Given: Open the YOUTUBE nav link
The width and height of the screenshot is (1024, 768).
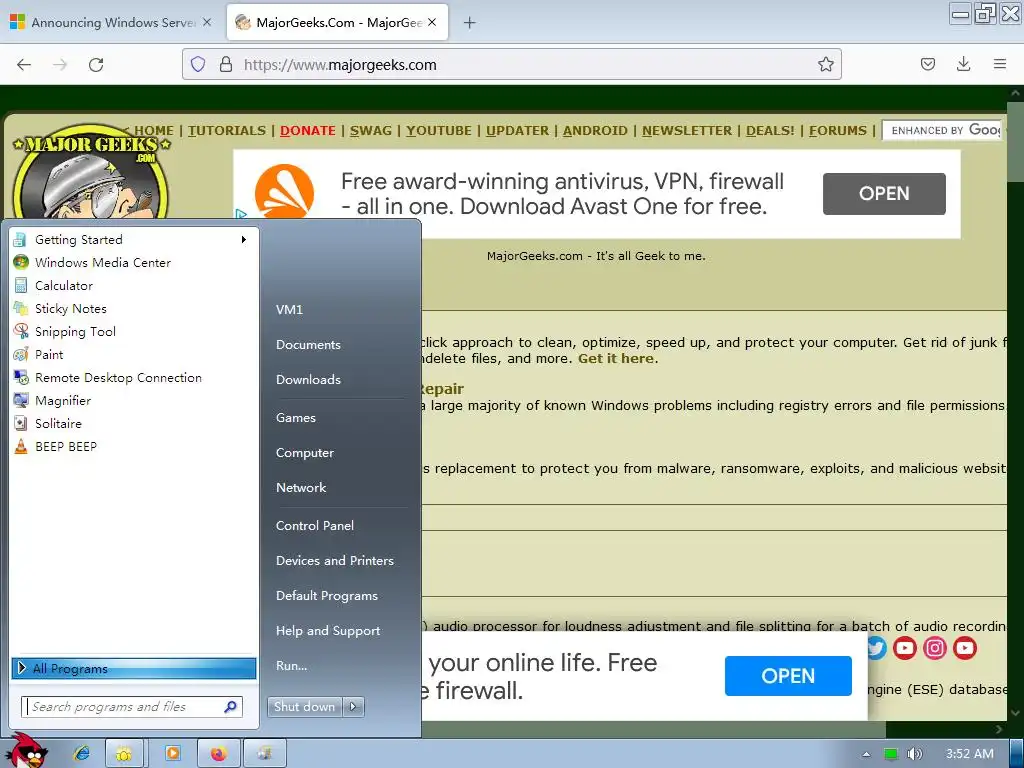Looking at the screenshot, I should click(439, 131).
